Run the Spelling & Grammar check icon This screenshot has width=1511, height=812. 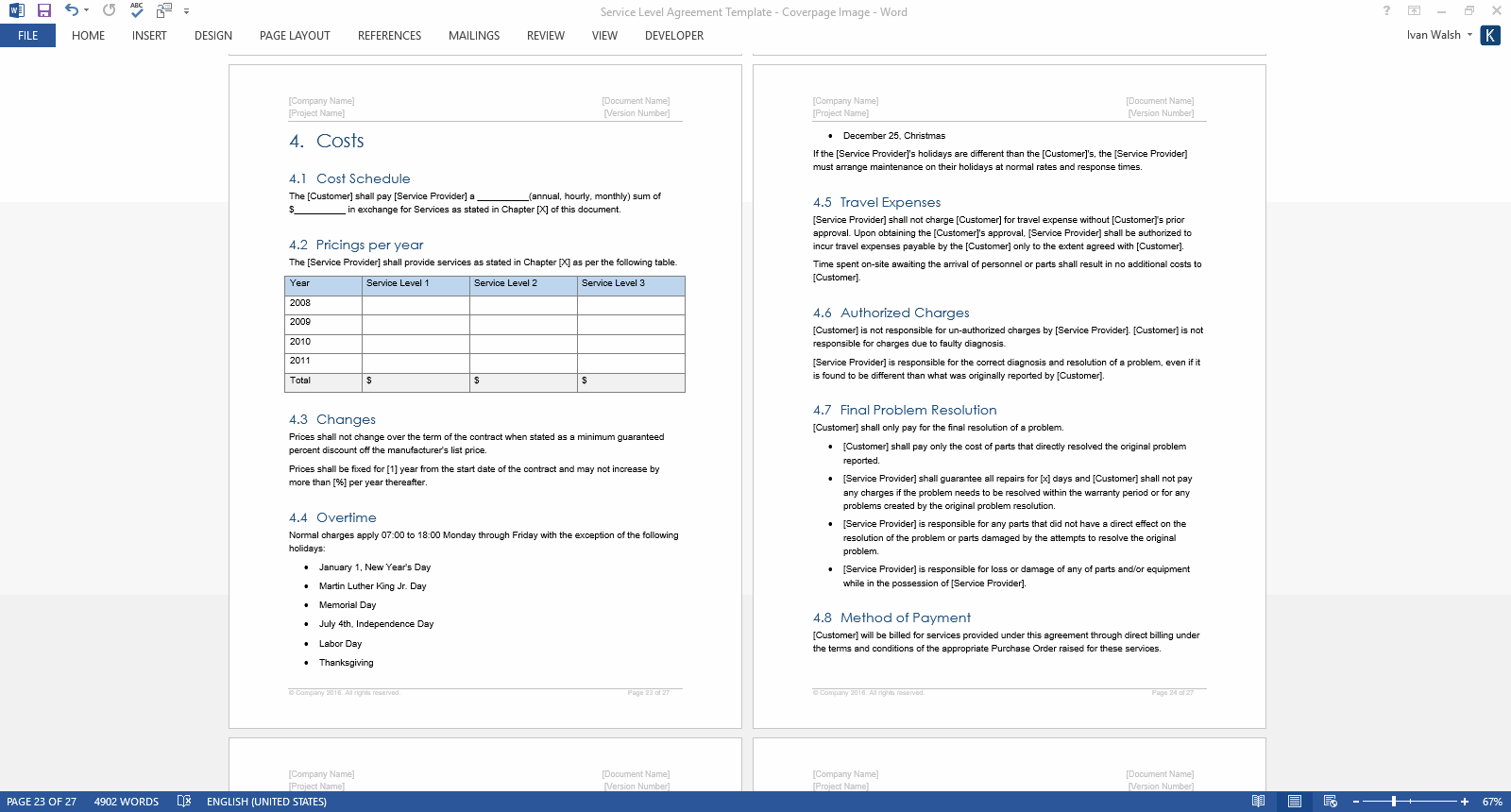point(137,10)
